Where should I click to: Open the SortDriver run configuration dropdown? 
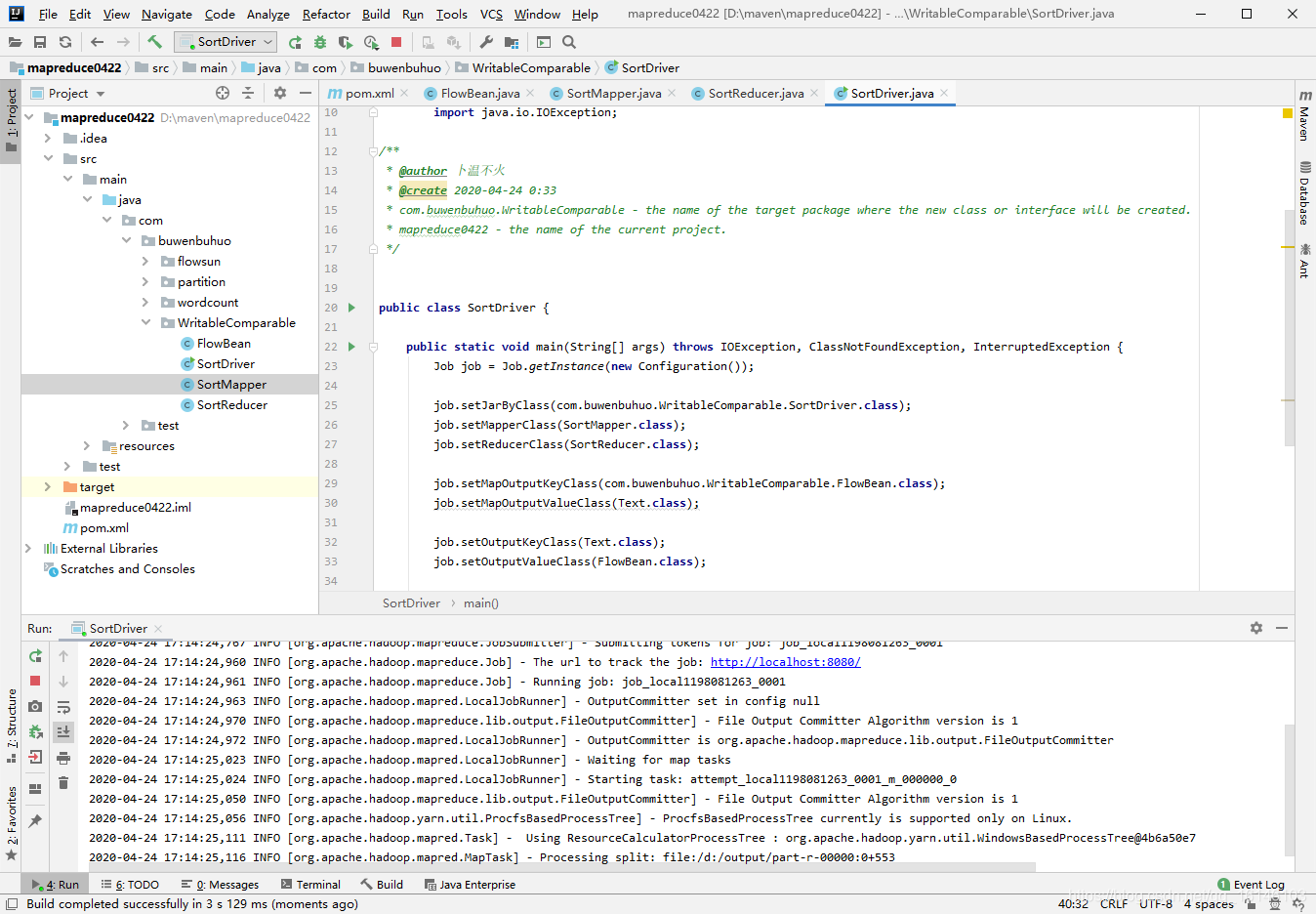(x=226, y=42)
